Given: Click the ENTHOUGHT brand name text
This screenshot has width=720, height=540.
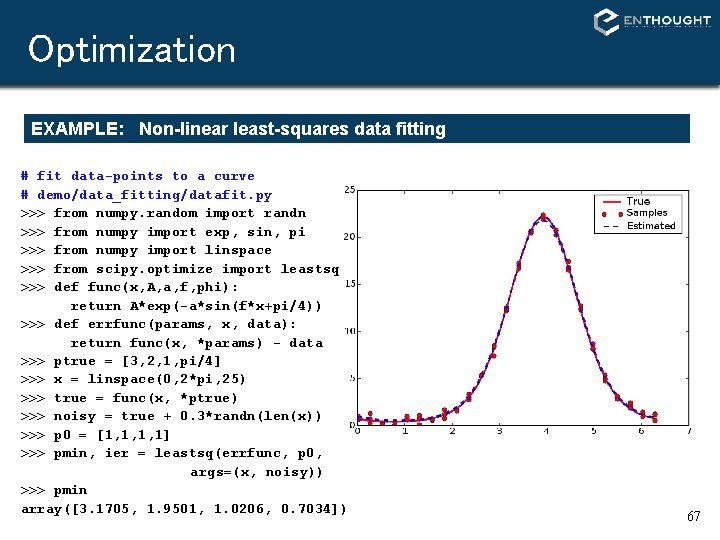Looking at the screenshot, I should 667,20.
